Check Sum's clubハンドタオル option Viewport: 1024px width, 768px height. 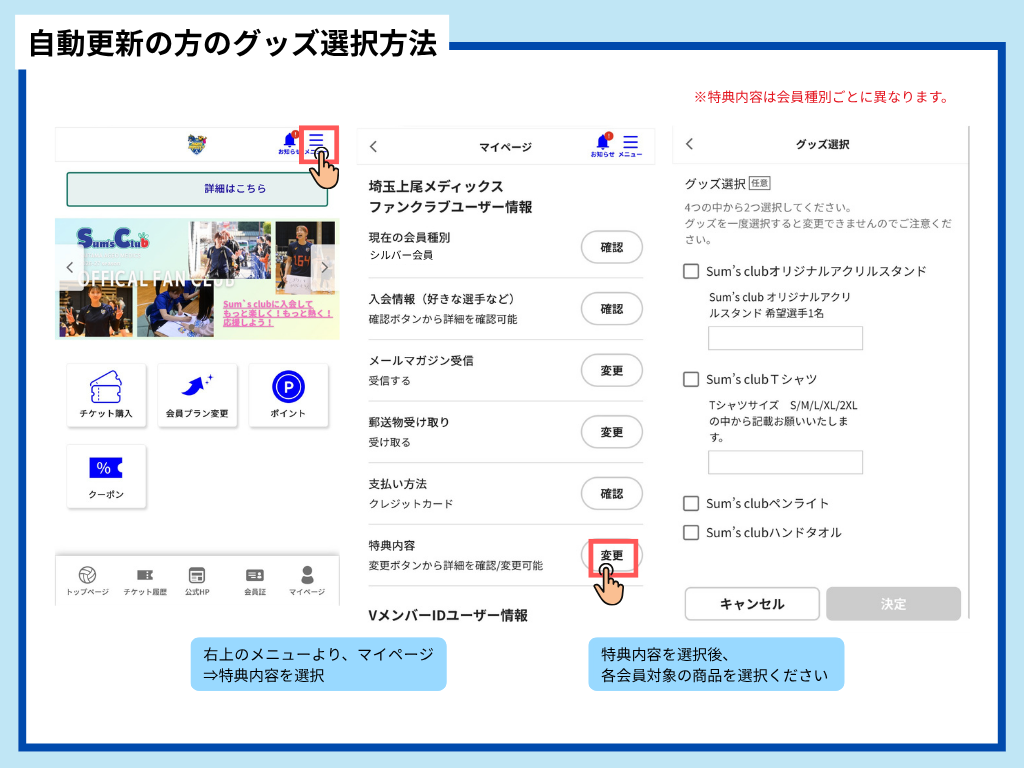(x=691, y=532)
